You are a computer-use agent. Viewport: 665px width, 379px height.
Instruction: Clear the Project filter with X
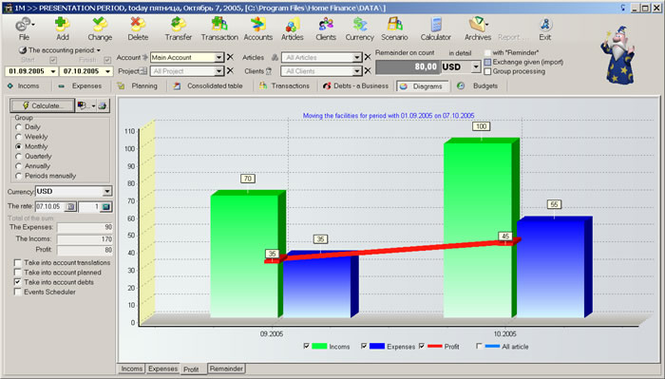(230, 71)
